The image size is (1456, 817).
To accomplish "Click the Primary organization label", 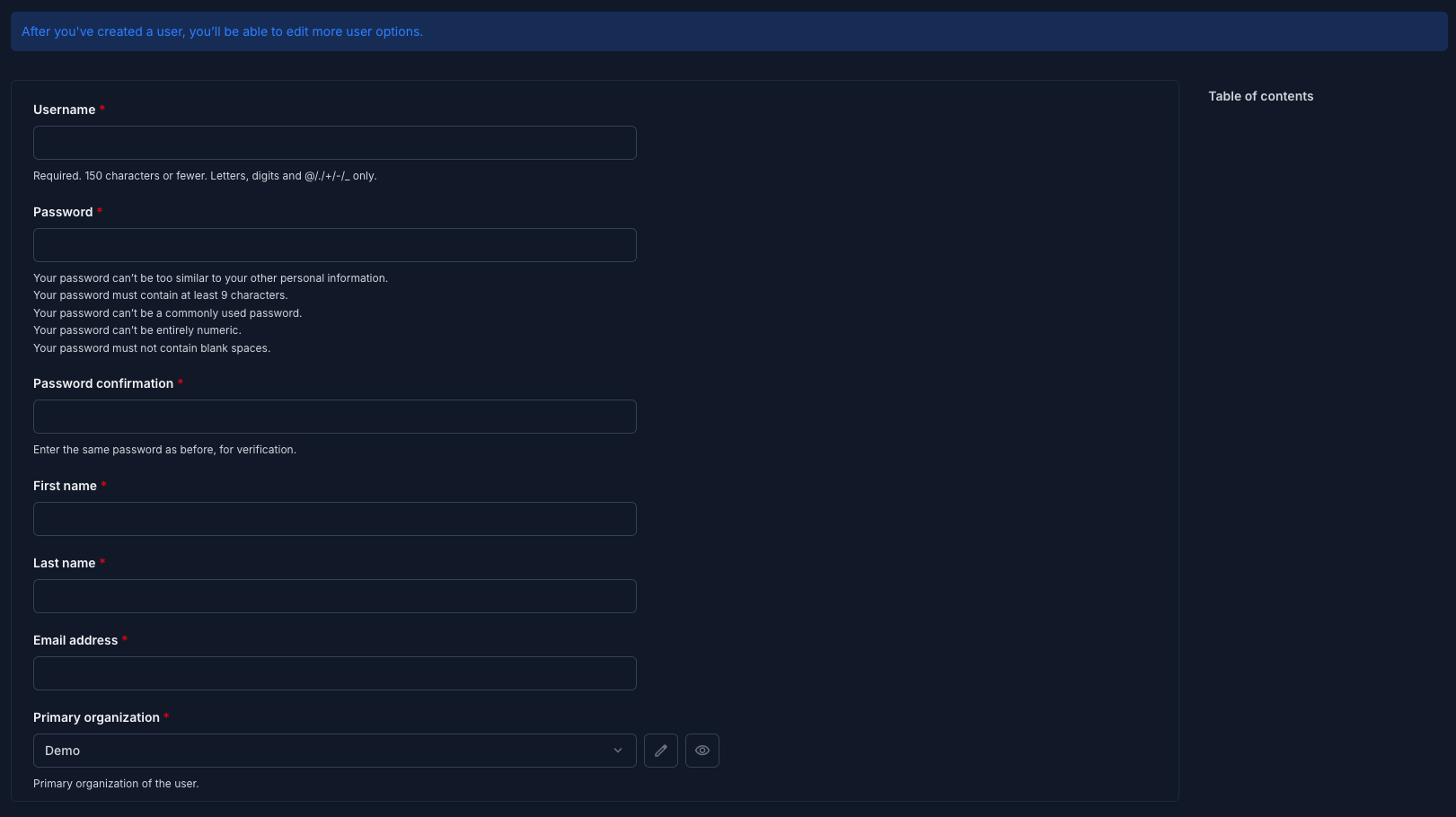I will coord(96,717).
